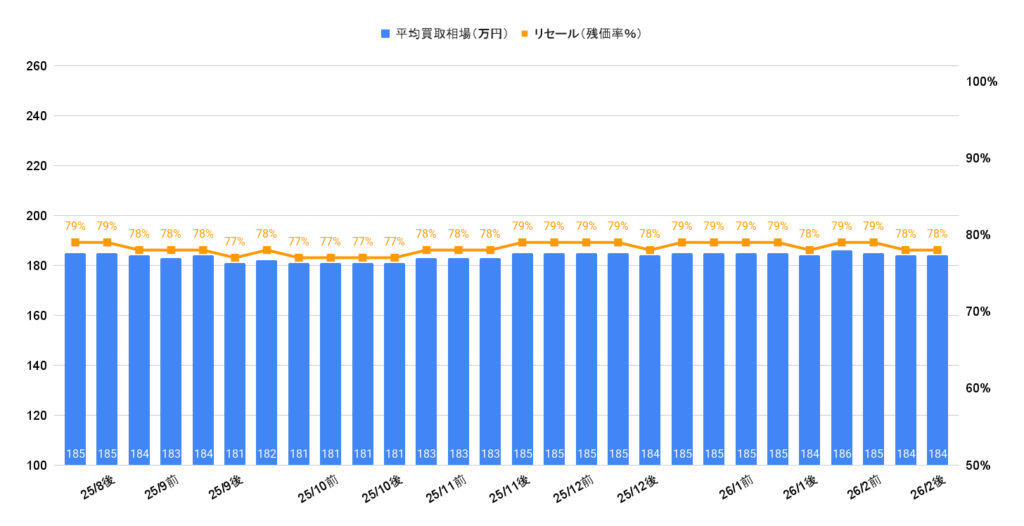Click the x-axis label 25/8後
This screenshot has width=1024, height=526.
pos(99,489)
